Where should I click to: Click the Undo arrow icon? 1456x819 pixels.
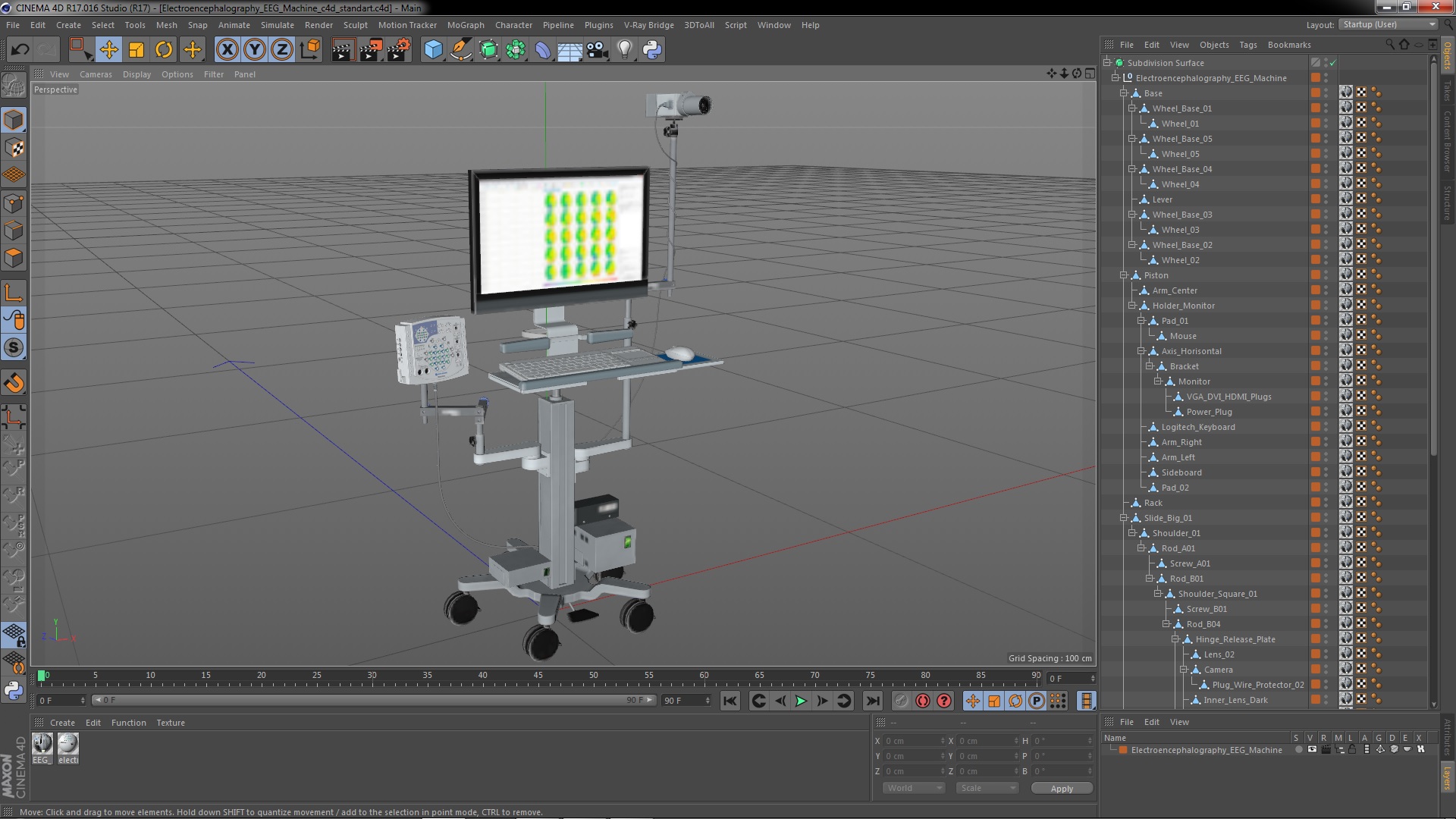tap(20, 50)
